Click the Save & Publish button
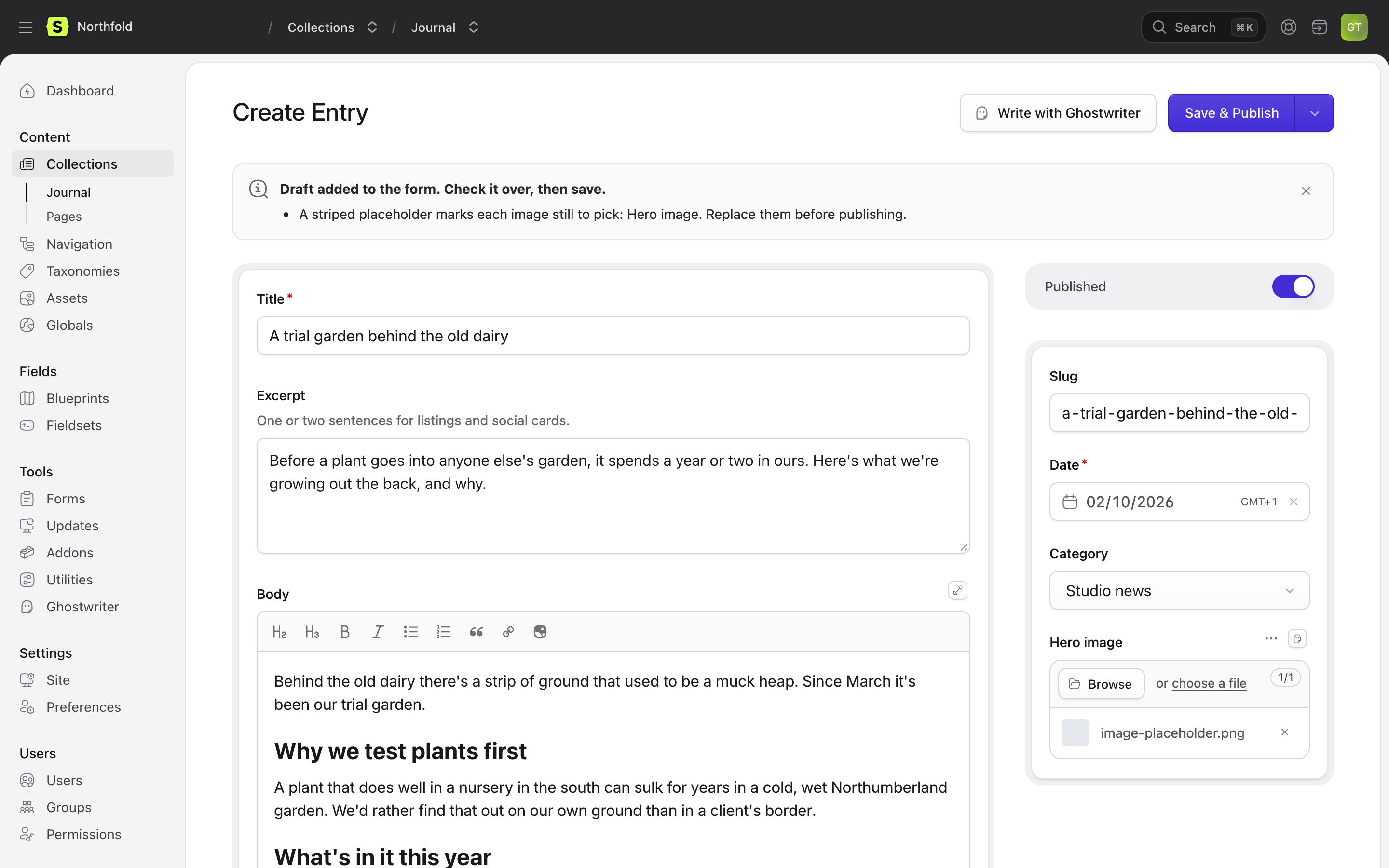The image size is (1389, 868). (x=1232, y=113)
